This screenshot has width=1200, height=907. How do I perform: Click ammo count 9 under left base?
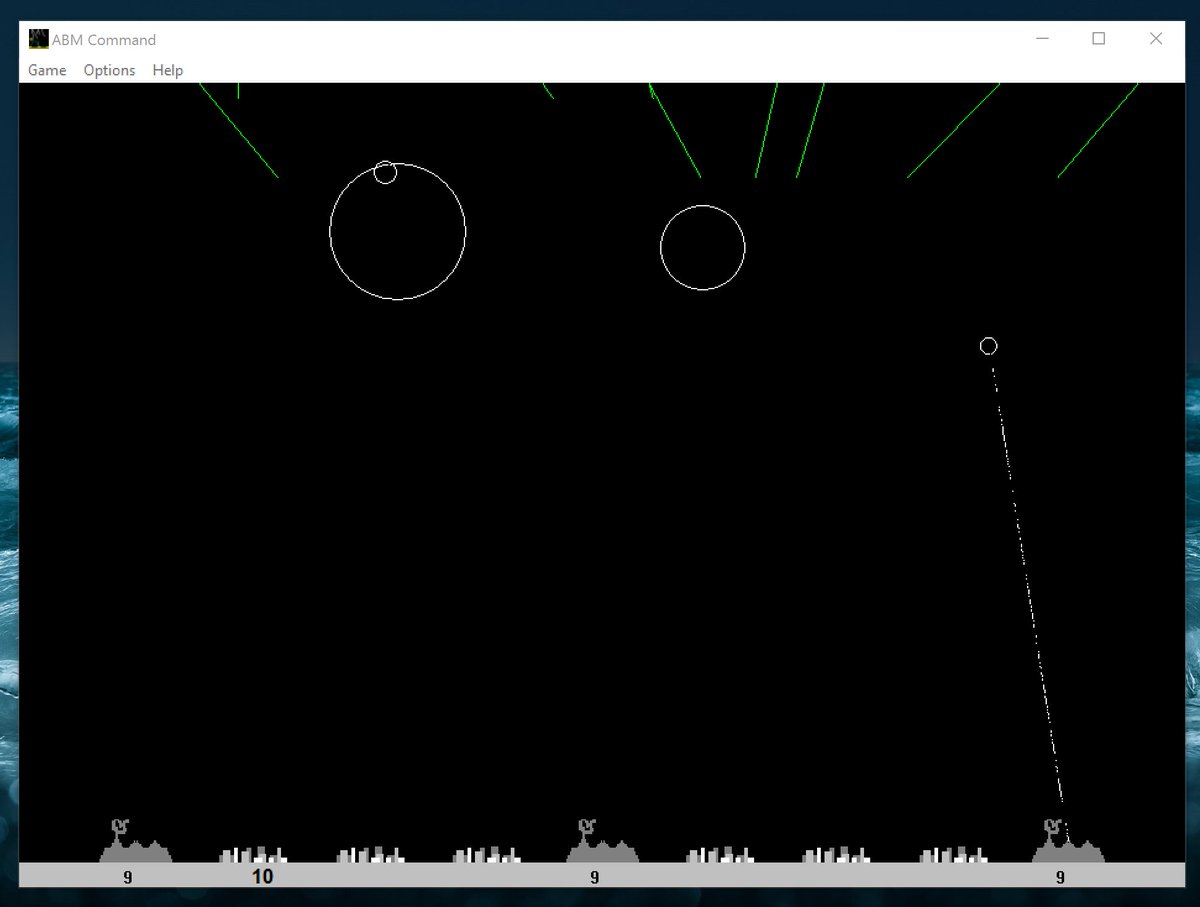click(128, 878)
